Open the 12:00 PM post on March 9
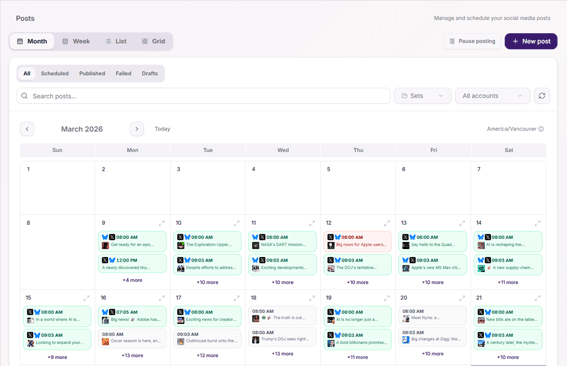The height and width of the screenshot is (366, 567). click(x=132, y=264)
